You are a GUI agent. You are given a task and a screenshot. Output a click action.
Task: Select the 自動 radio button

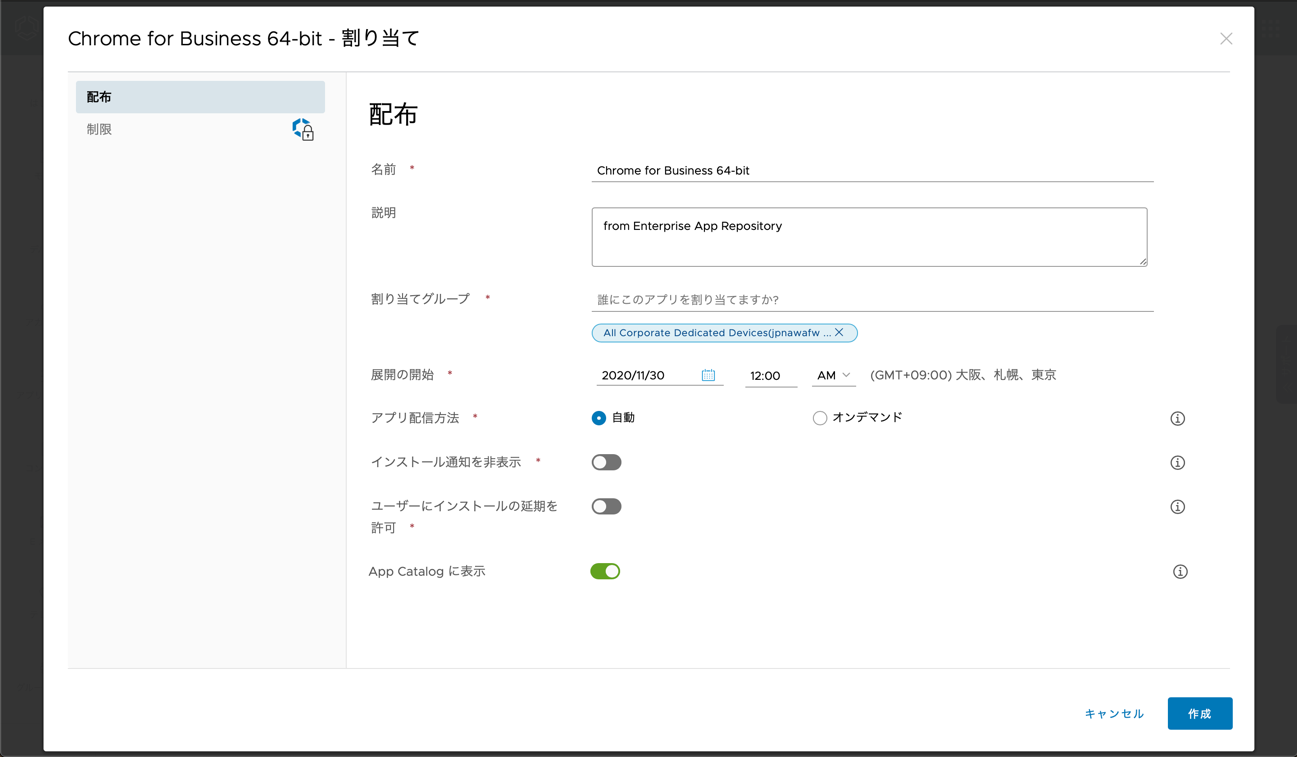click(x=599, y=418)
